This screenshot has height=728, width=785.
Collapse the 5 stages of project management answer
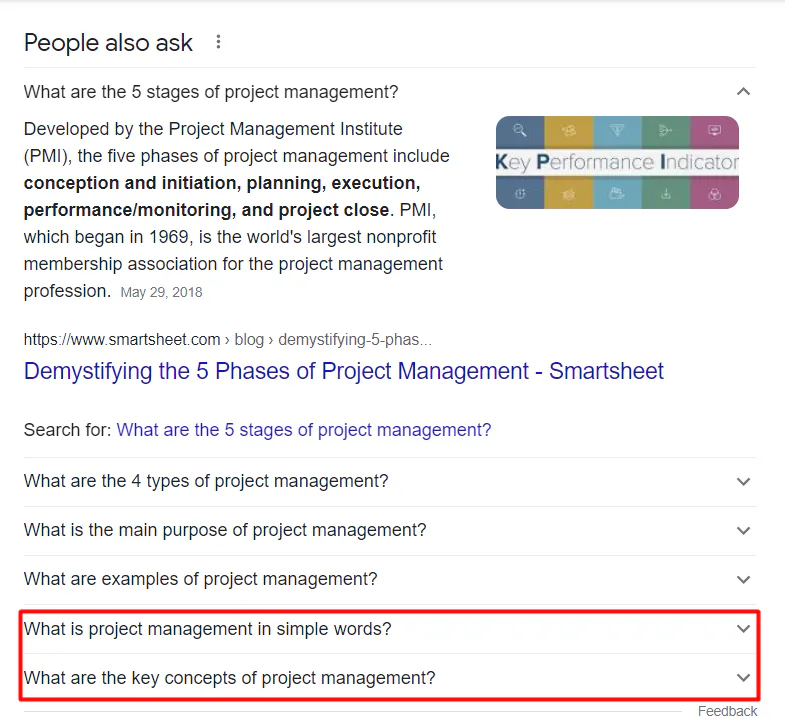coord(743,92)
